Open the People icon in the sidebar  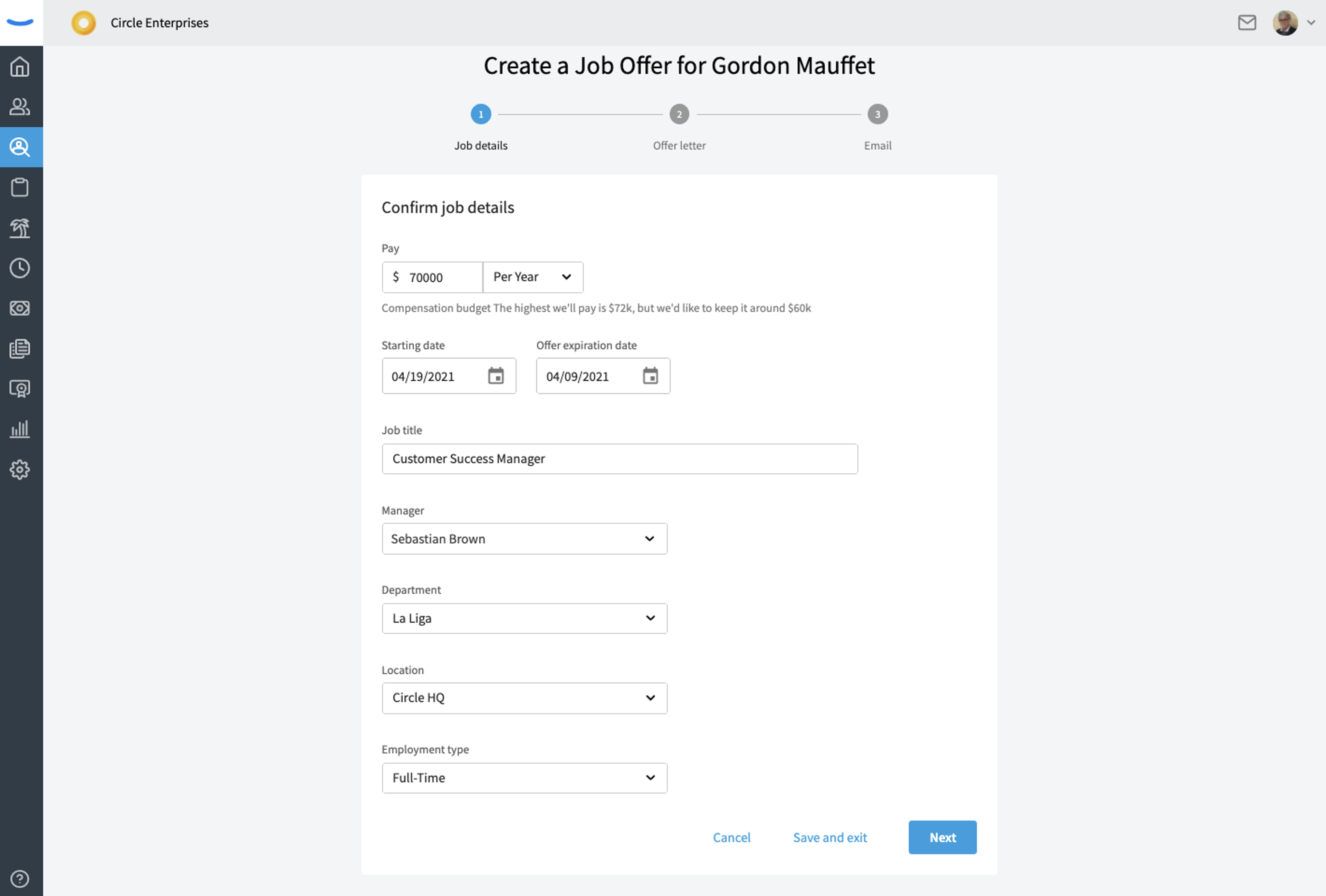(x=20, y=107)
